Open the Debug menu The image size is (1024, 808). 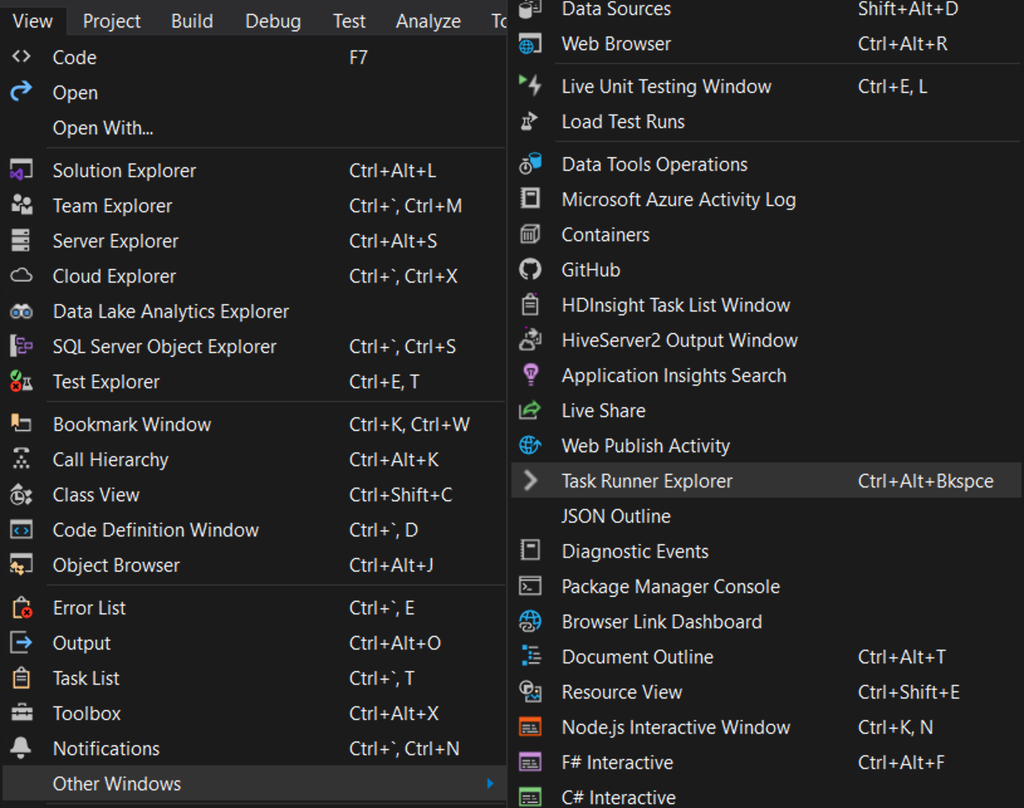[x=273, y=21]
